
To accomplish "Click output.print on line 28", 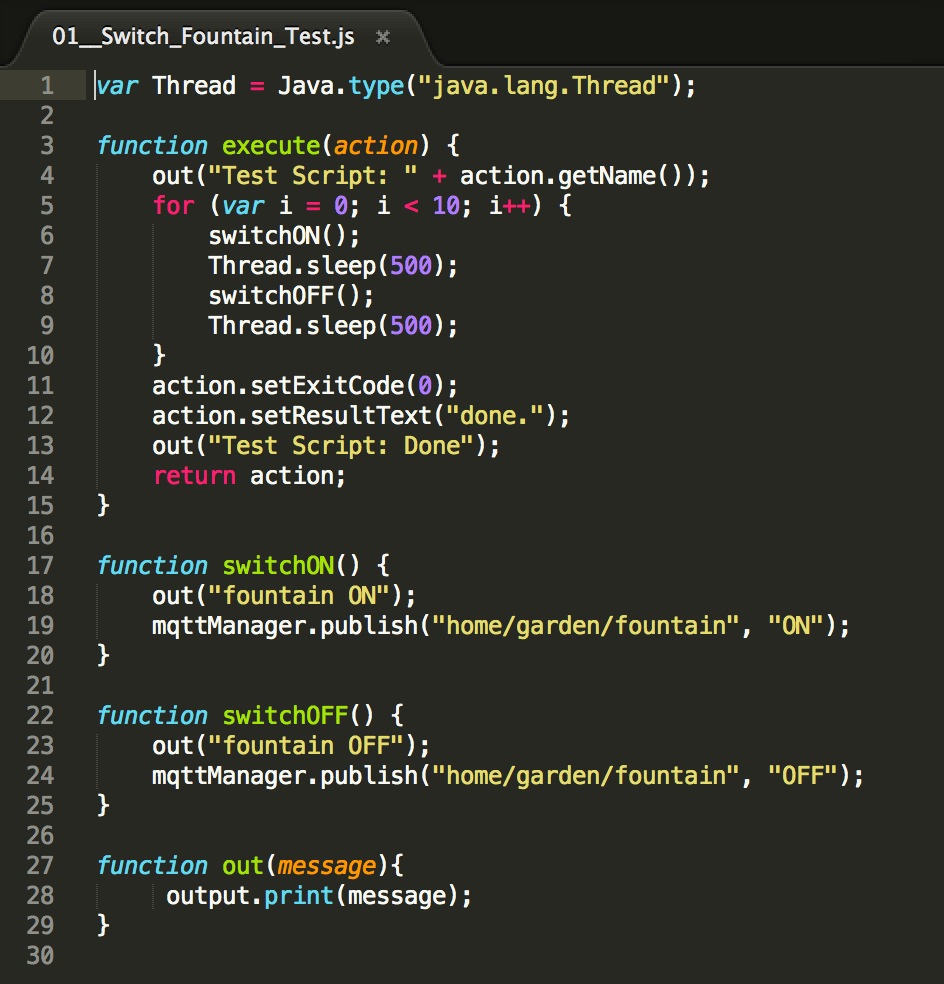I will [248, 896].
